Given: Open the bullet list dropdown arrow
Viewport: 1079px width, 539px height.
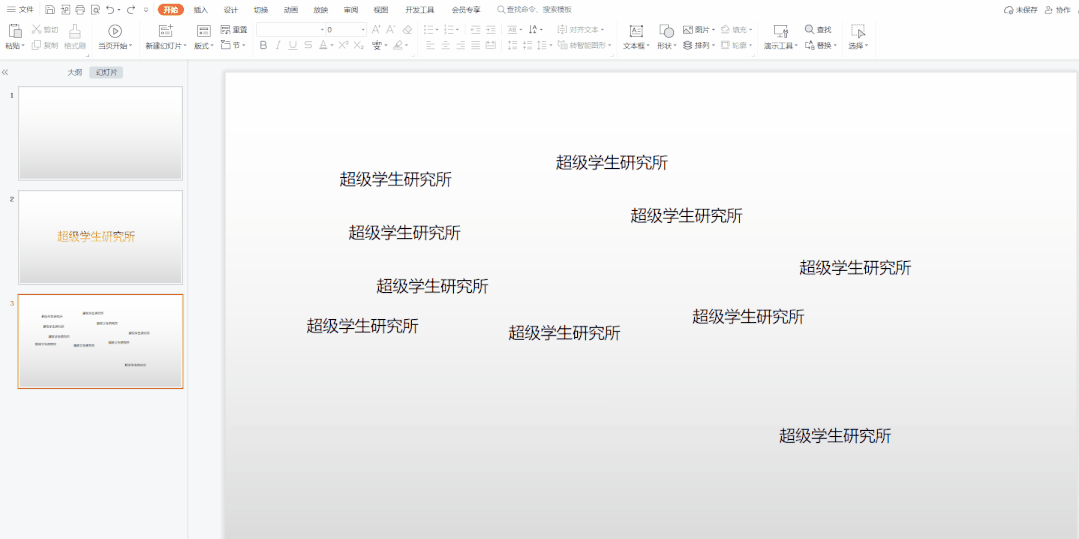Looking at the screenshot, I should 437,30.
